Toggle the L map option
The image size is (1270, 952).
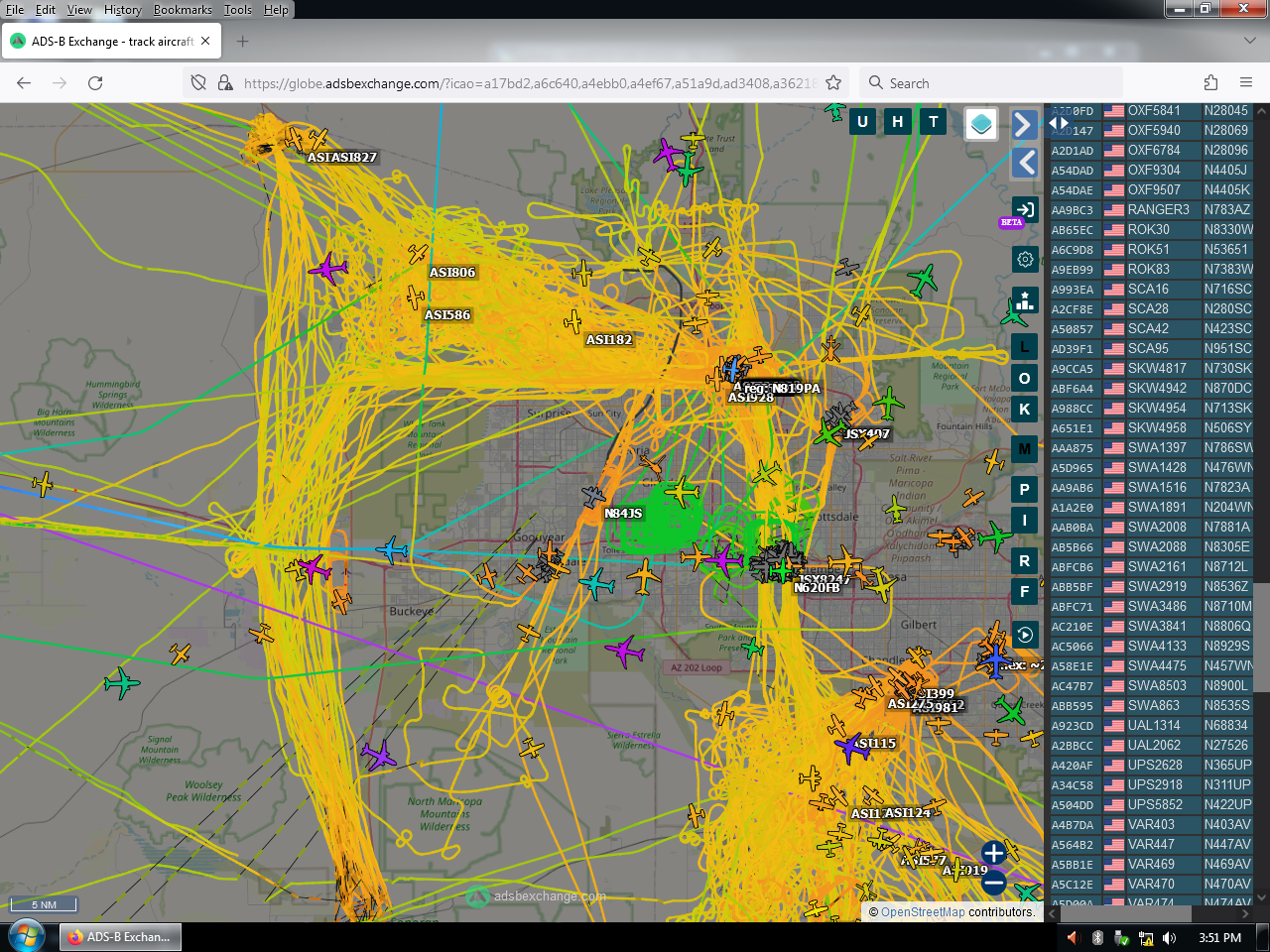(1025, 347)
